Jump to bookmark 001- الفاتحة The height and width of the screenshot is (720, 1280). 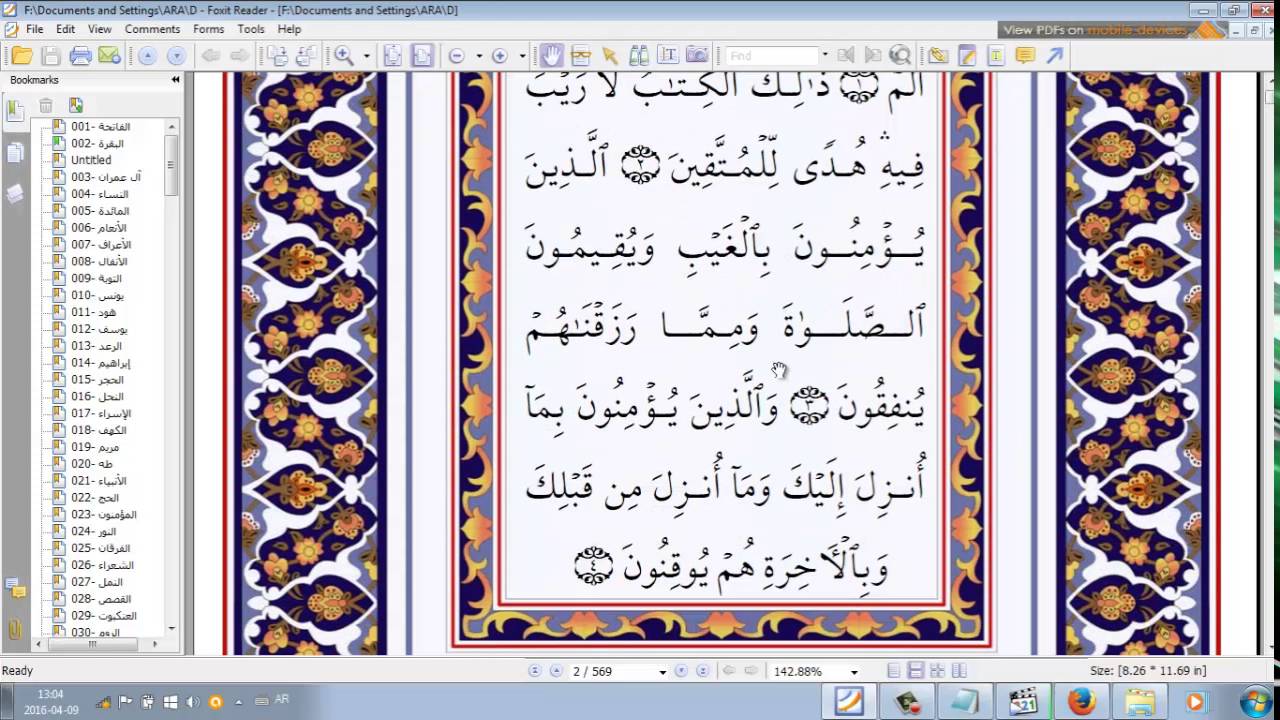coord(100,127)
